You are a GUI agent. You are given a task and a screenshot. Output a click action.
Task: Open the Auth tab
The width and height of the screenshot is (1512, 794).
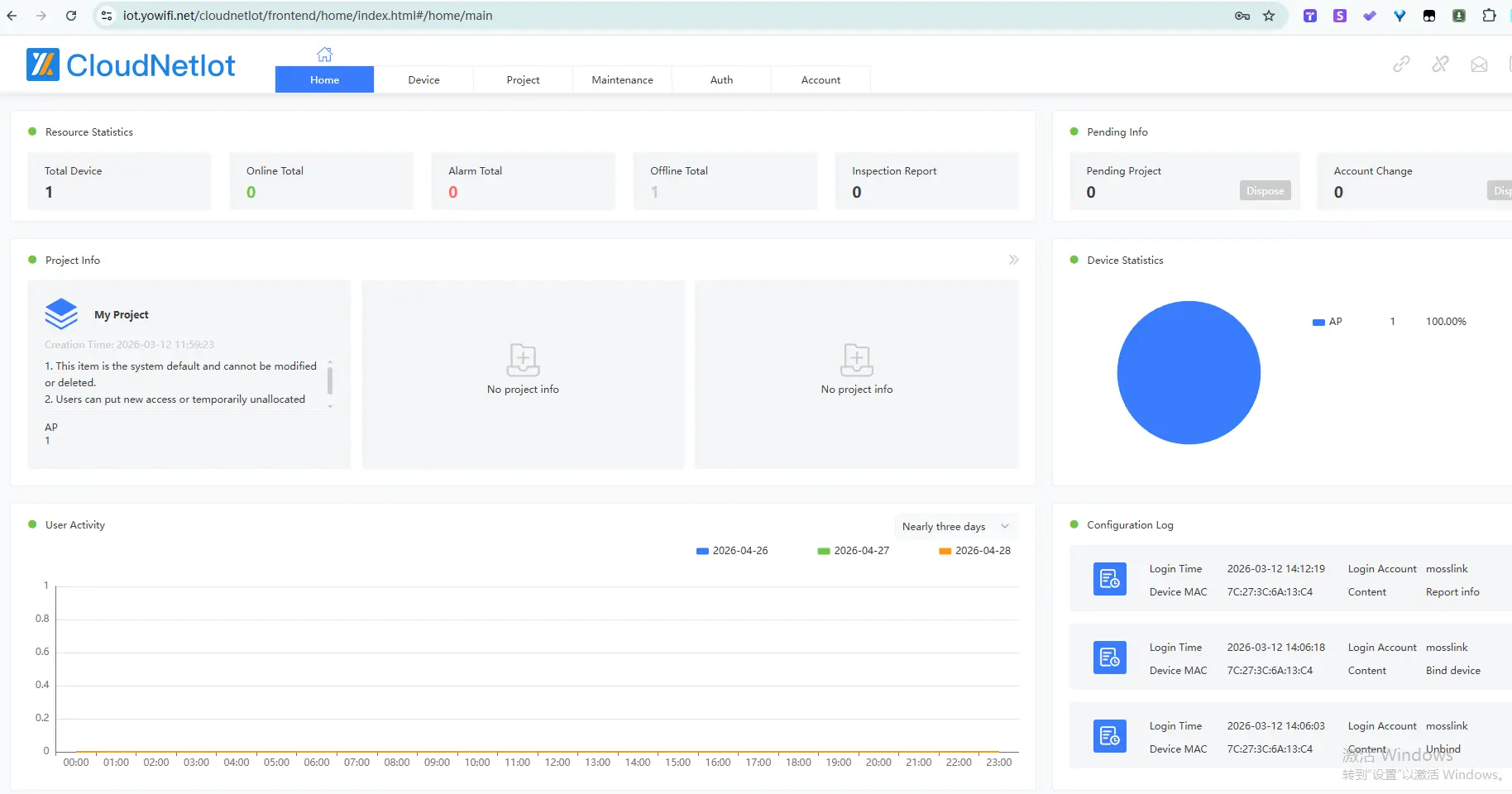tap(721, 79)
